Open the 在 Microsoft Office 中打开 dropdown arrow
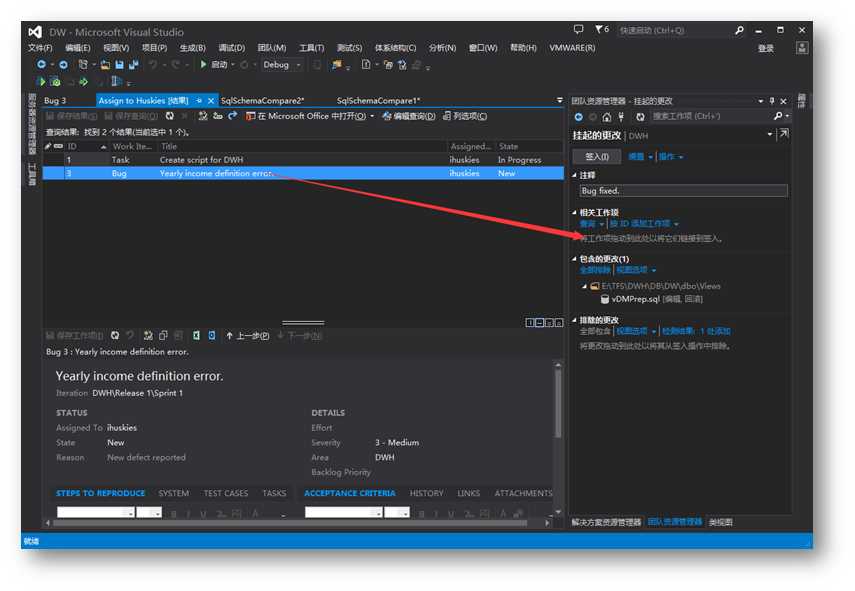Screen dimensions: 855x591 (x=372, y=116)
